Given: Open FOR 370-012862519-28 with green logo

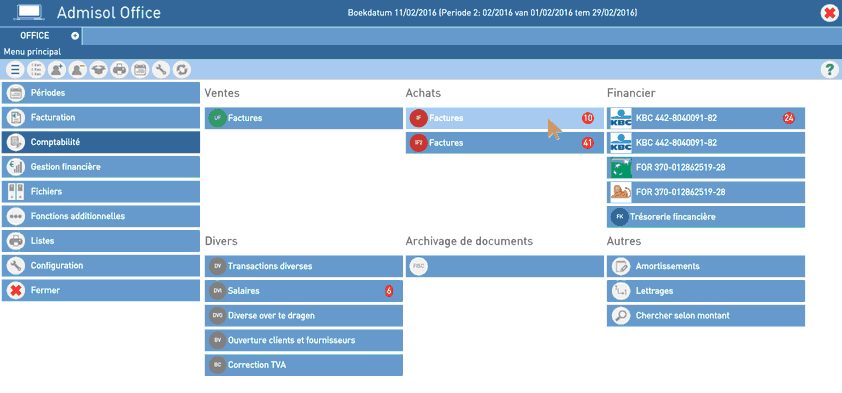Looking at the screenshot, I should click(706, 168).
